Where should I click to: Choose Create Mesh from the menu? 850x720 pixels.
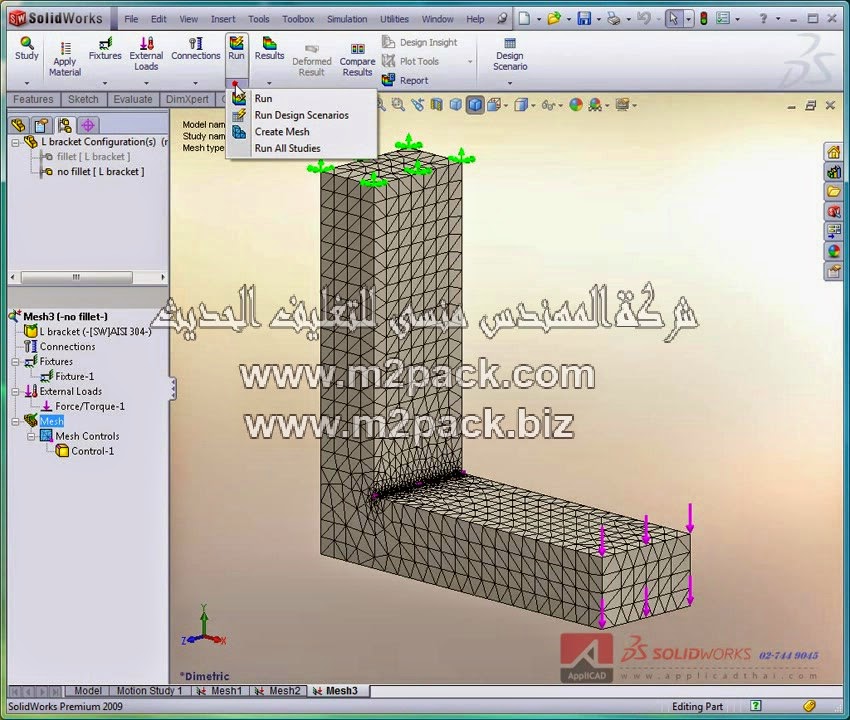pyautogui.click(x=302, y=132)
